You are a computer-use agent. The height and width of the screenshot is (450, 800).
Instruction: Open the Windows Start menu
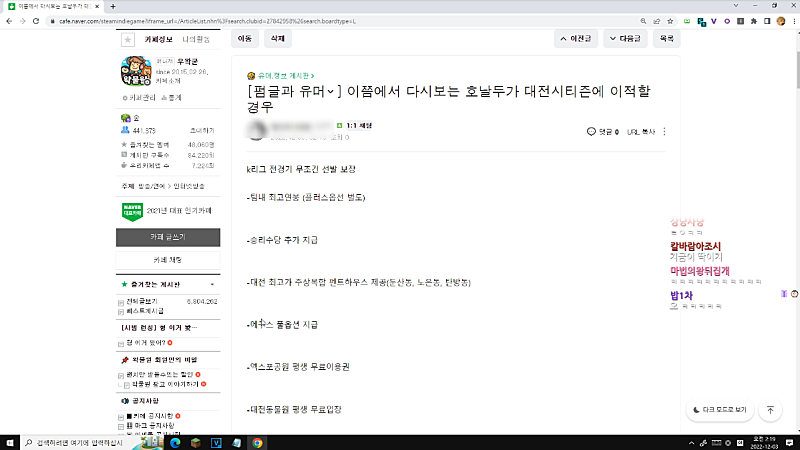tap(10, 443)
